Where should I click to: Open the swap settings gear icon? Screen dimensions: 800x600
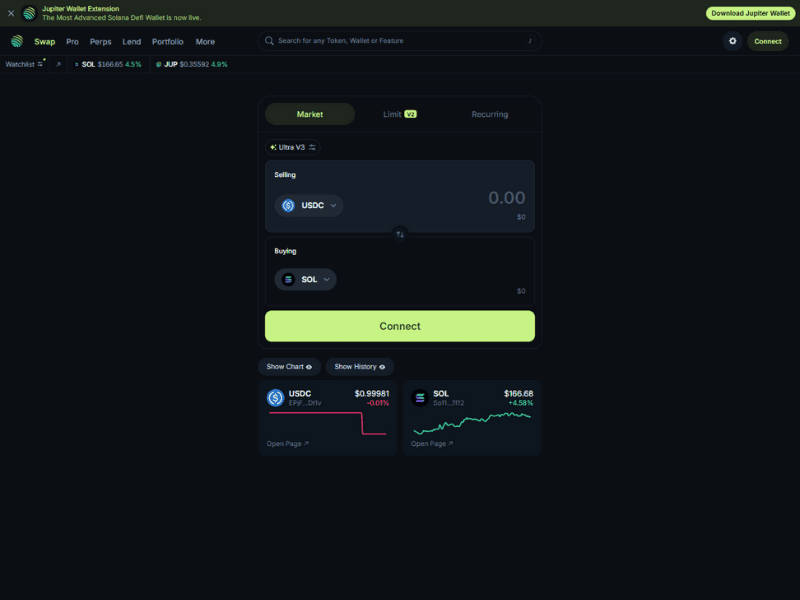coord(733,41)
